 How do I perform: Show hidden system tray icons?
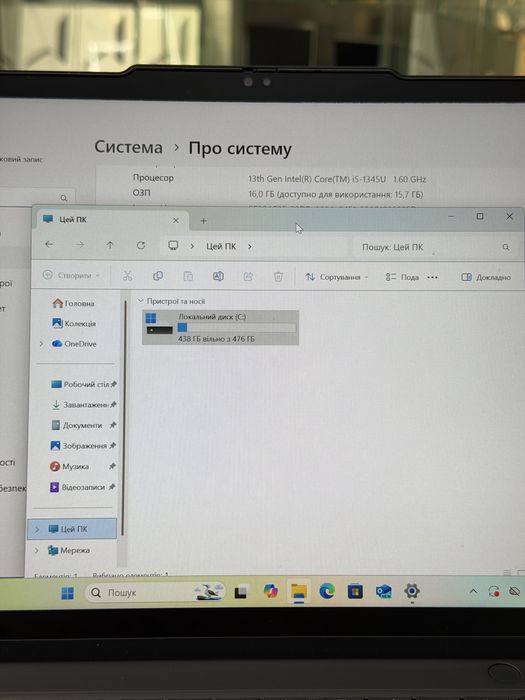[x=473, y=592]
